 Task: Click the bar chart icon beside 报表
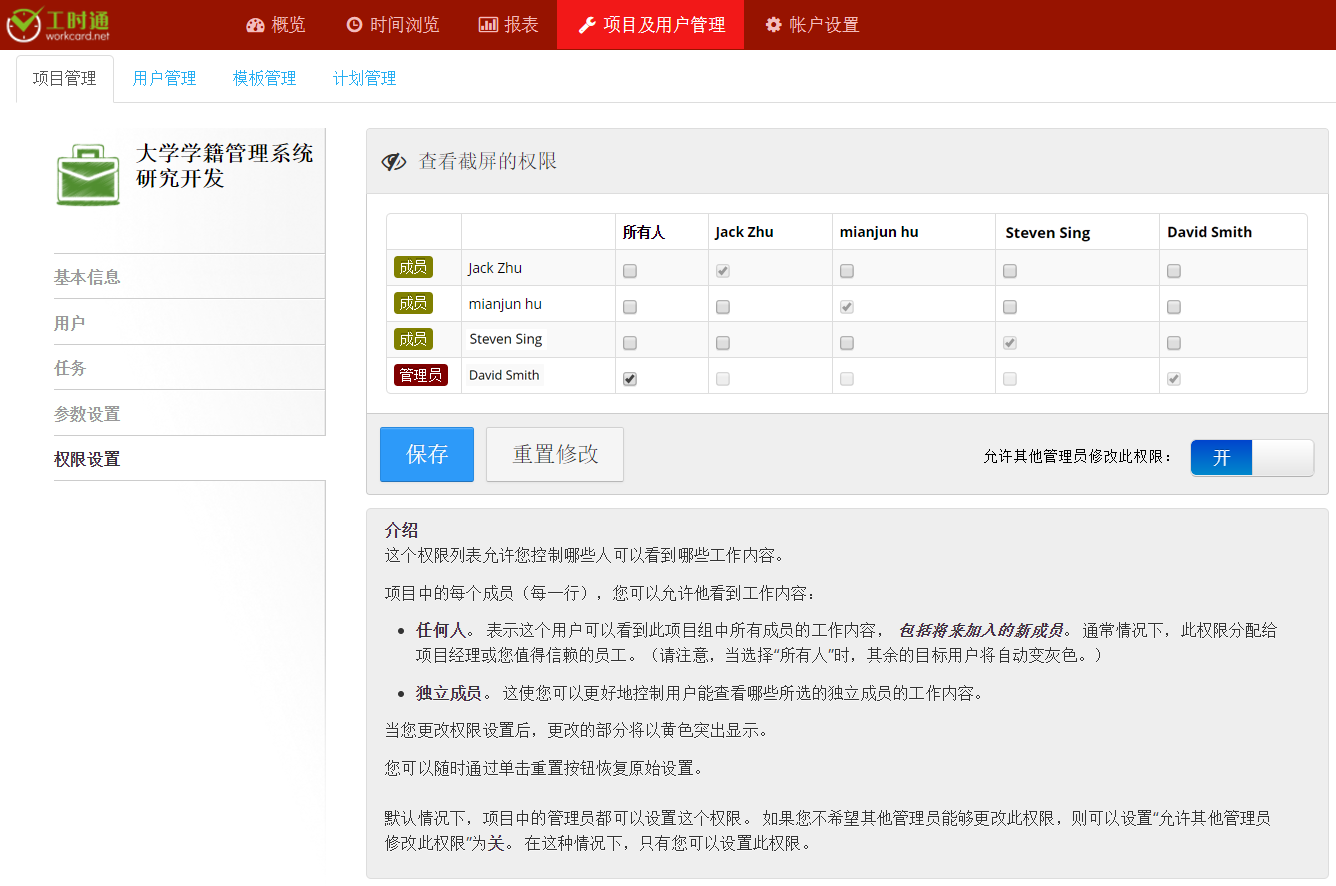488,25
